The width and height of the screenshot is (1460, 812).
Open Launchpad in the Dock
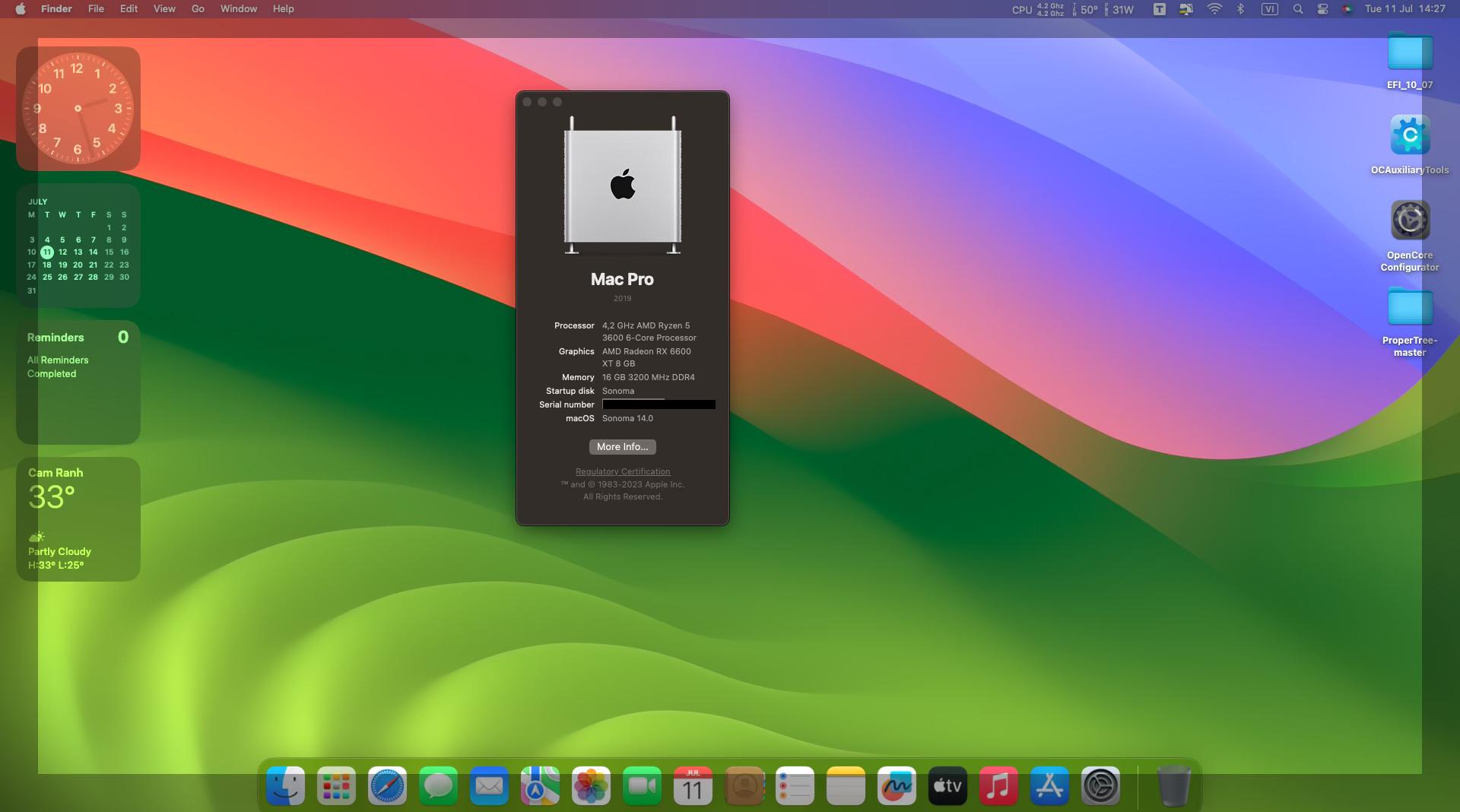pyautogui.click(x=336, y=785)
